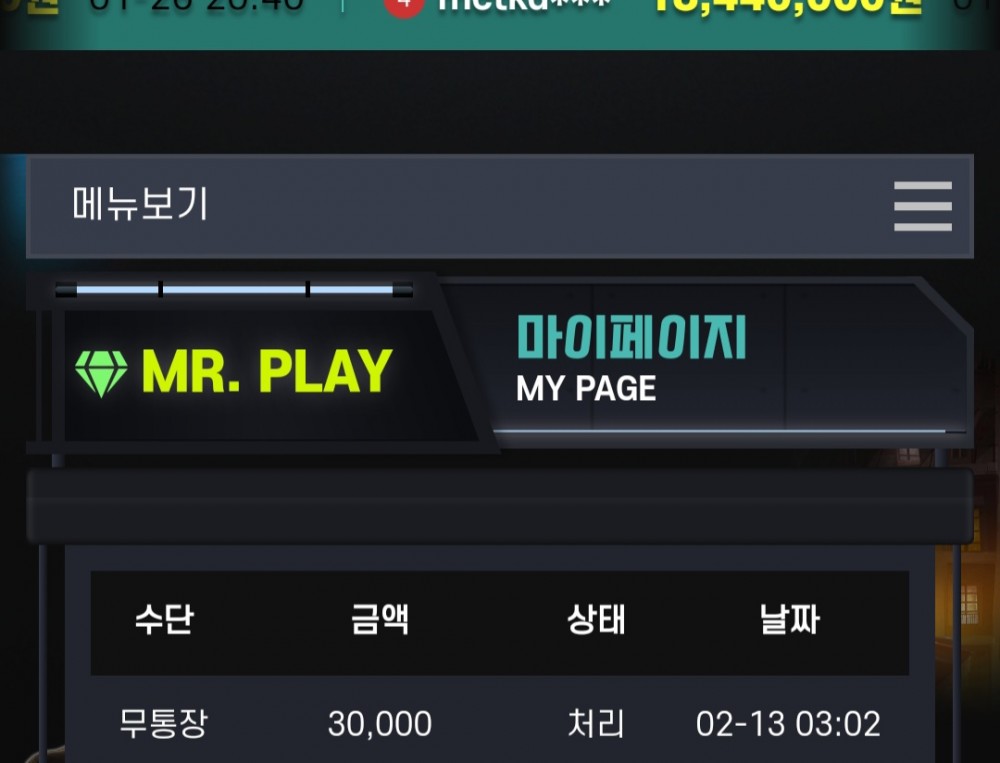Click the 01-26 timestamp in top ticker
The width and height of the screenshot is (1000, 763).
pyautogui.click(x=196, y=5)
